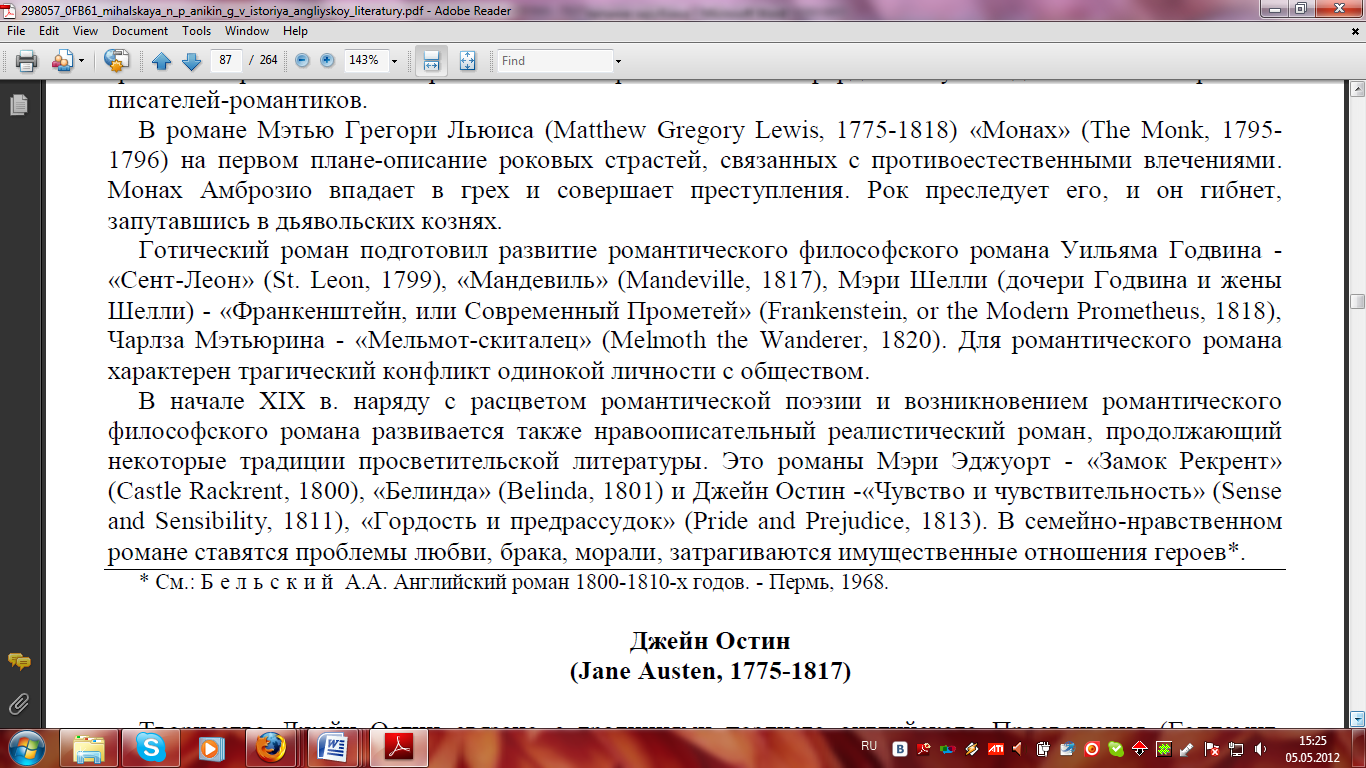
Task: Open the Collaborate toolbar icon
Action: [62, 61]
